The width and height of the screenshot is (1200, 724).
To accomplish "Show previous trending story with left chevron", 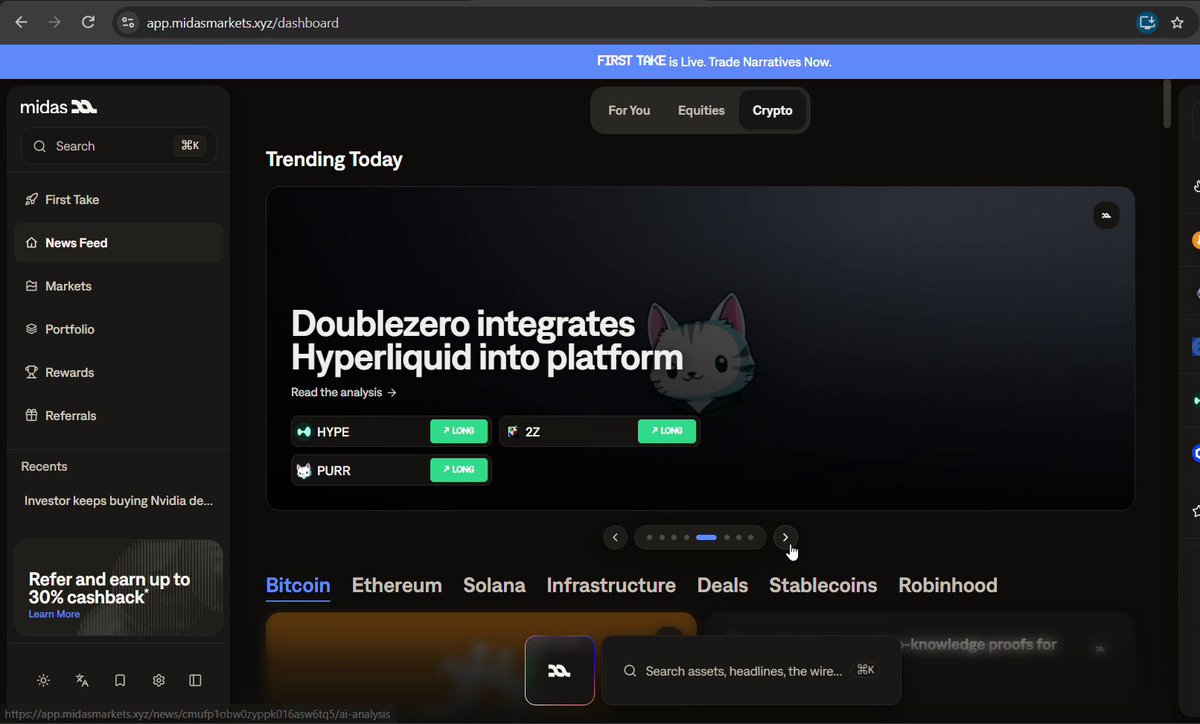I will click(x=615, y=537).
